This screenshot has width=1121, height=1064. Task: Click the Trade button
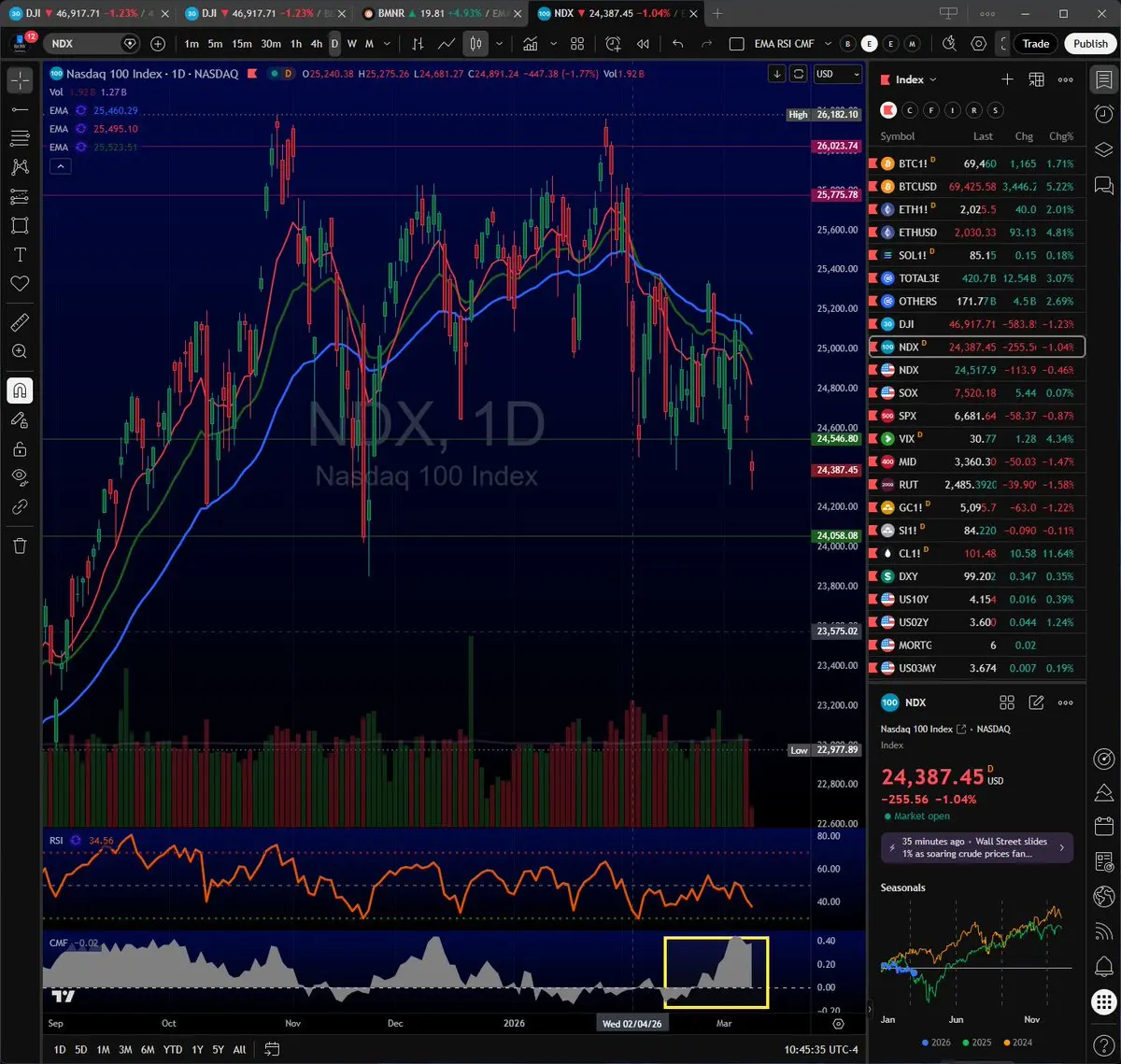1035,44
